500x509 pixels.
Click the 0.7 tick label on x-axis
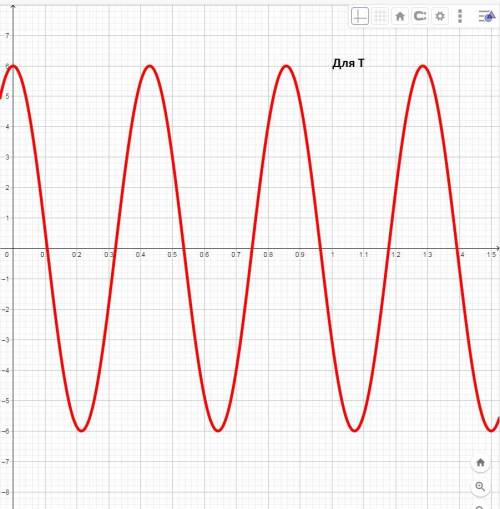[236, 255]
